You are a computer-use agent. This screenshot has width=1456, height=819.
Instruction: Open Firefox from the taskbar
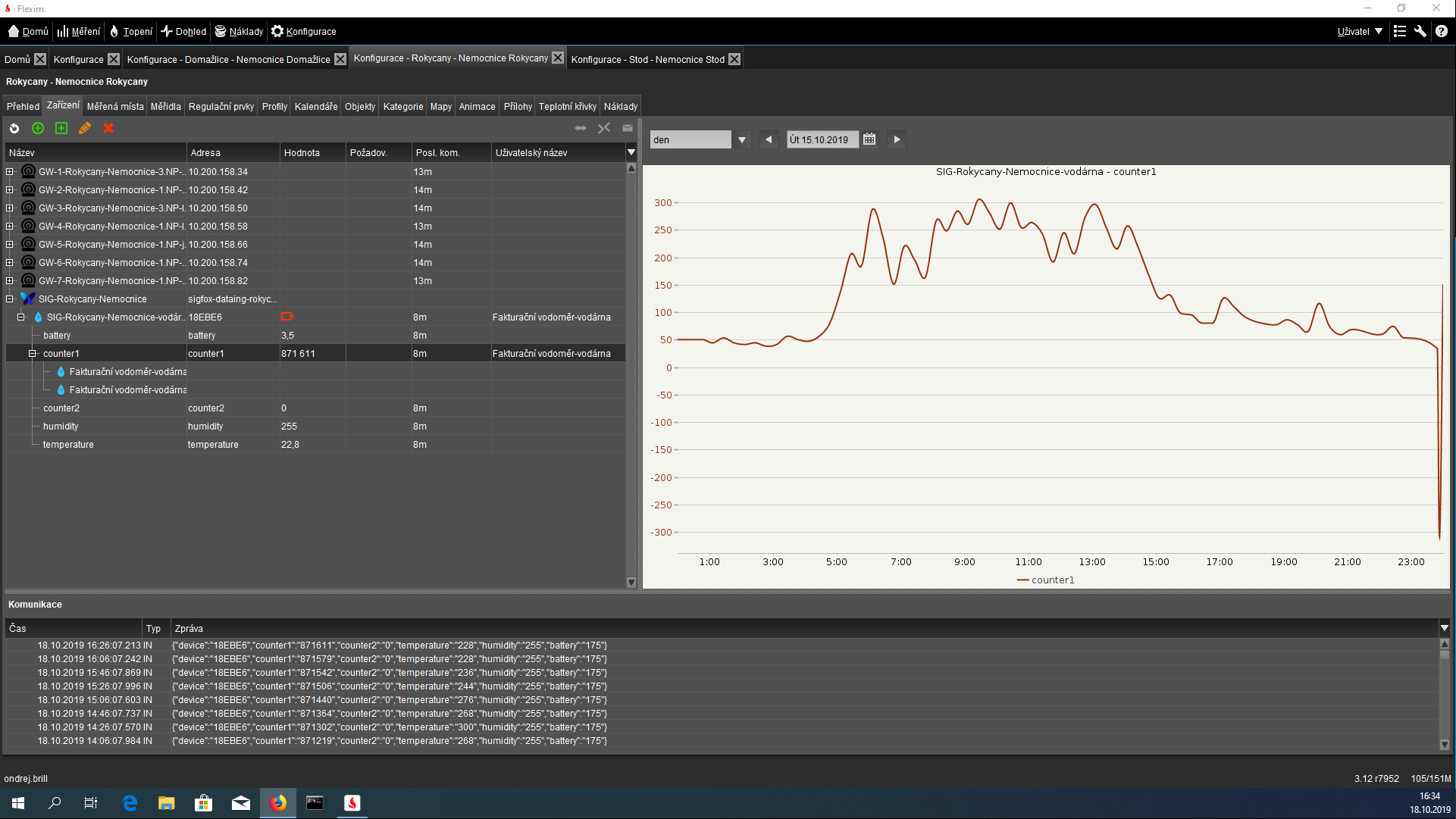click(x=278, y=803)
